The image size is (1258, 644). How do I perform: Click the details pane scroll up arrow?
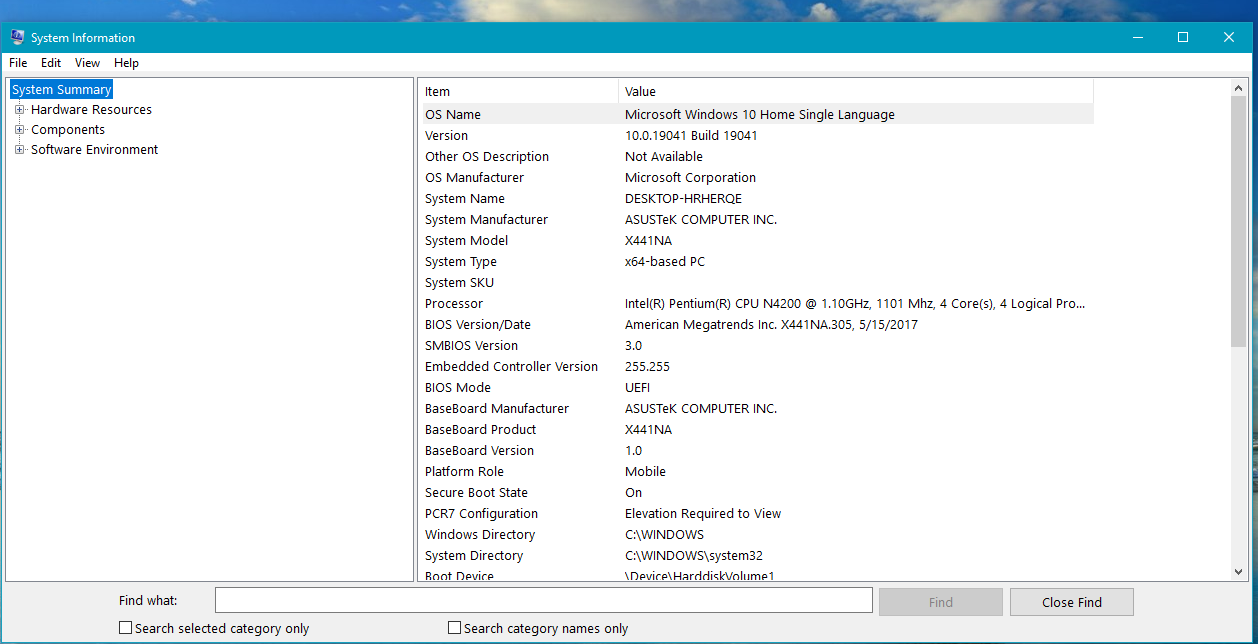click(x=1240, y=88)
